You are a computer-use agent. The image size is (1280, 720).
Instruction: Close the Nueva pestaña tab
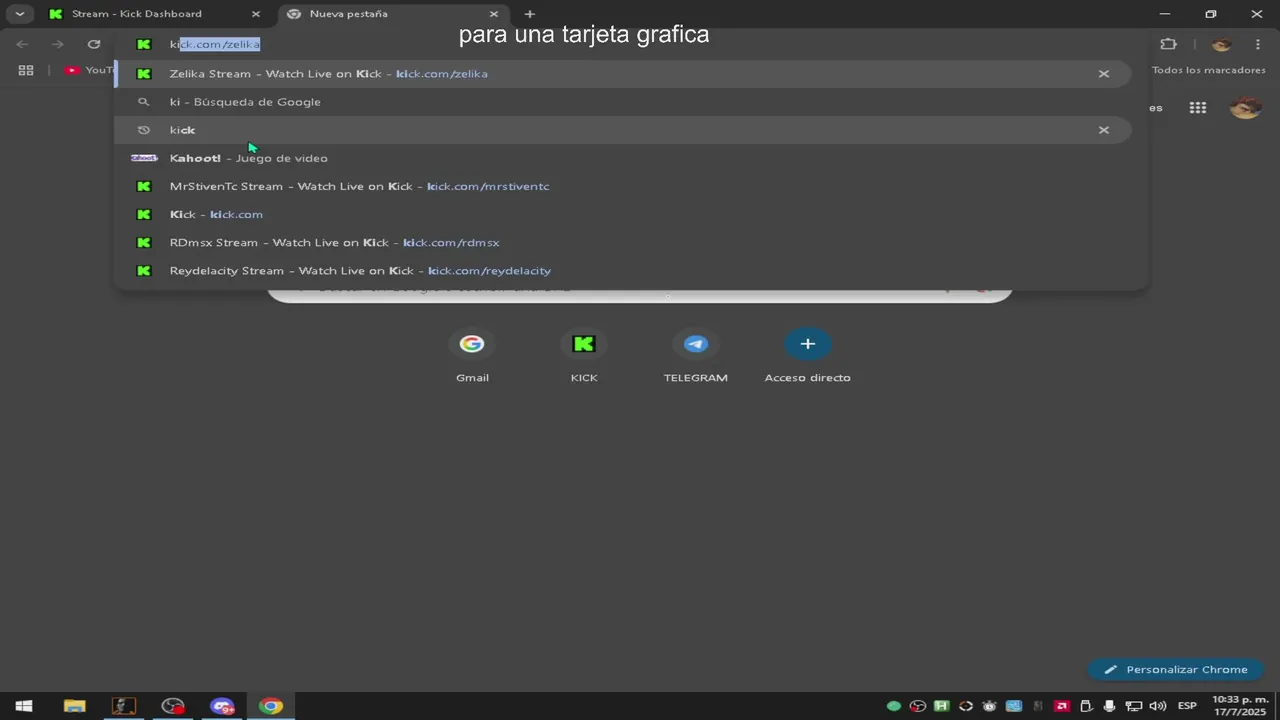[493, 14]
